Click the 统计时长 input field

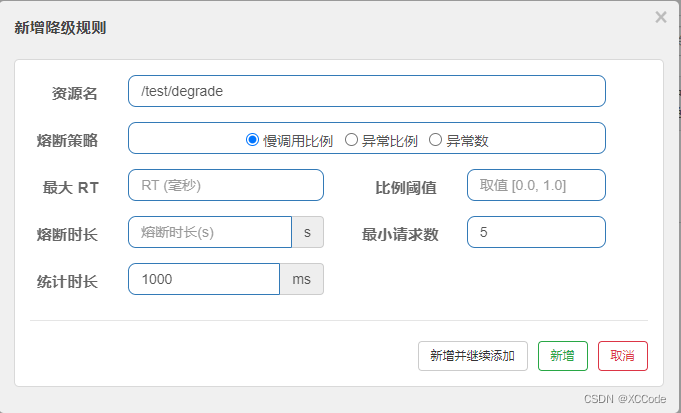coord(204,279)
